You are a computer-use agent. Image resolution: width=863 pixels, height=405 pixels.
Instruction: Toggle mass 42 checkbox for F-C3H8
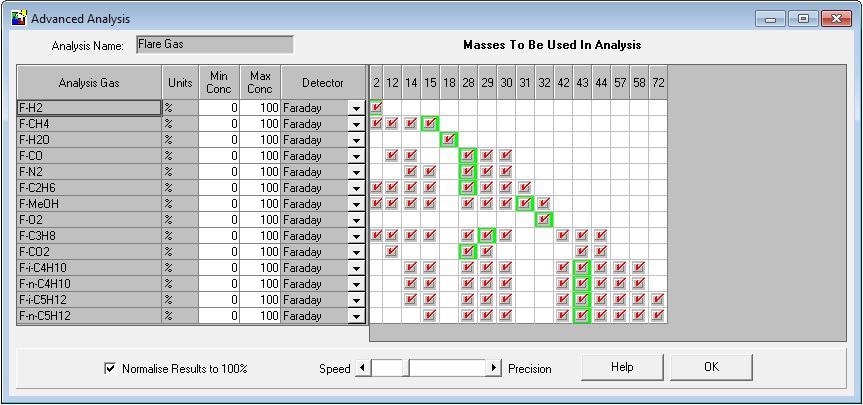tap(562, 235)
